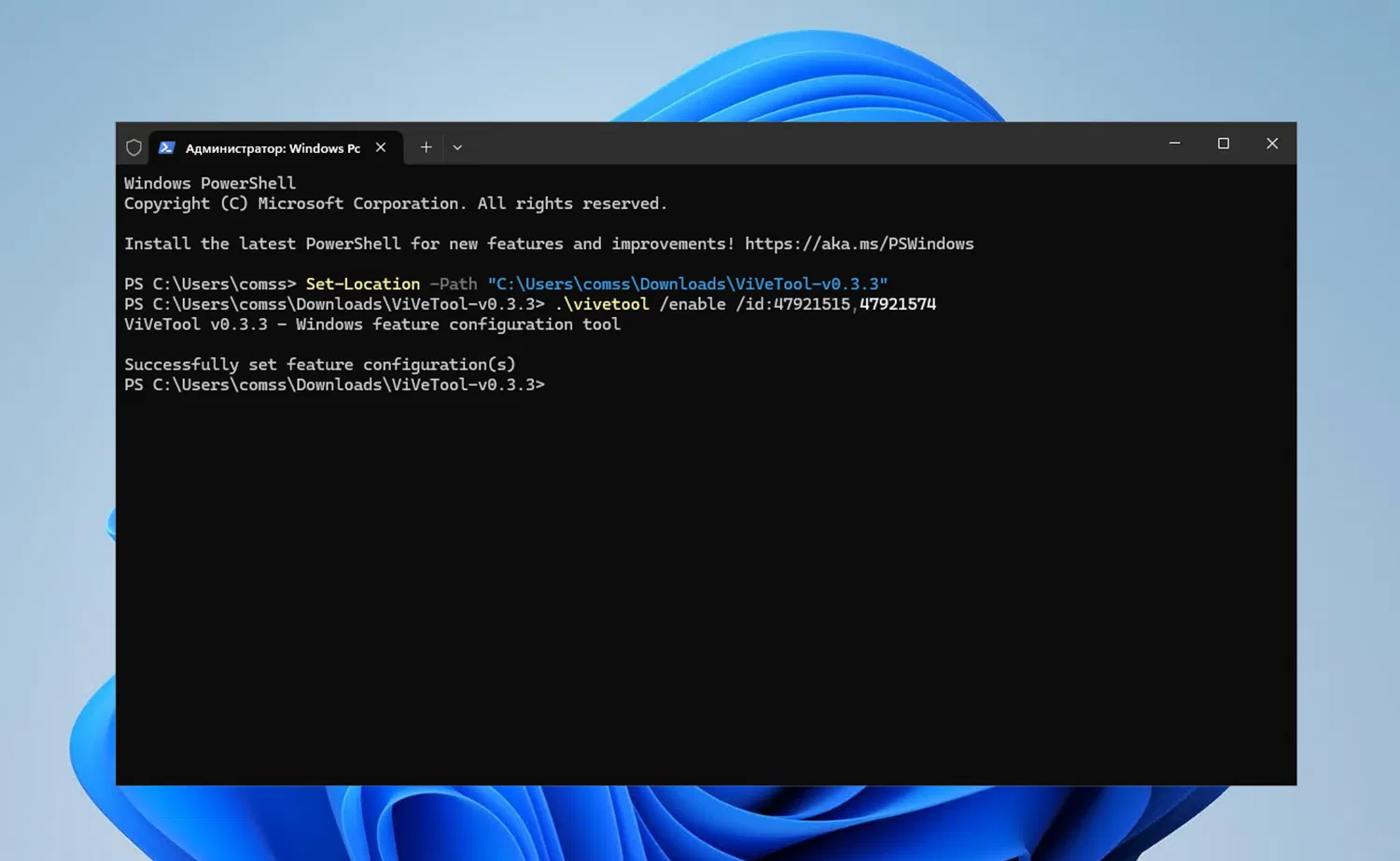Click 'Install the latest PowerShell' message text
The image size is (1400, 861).
tap(429, 243)
